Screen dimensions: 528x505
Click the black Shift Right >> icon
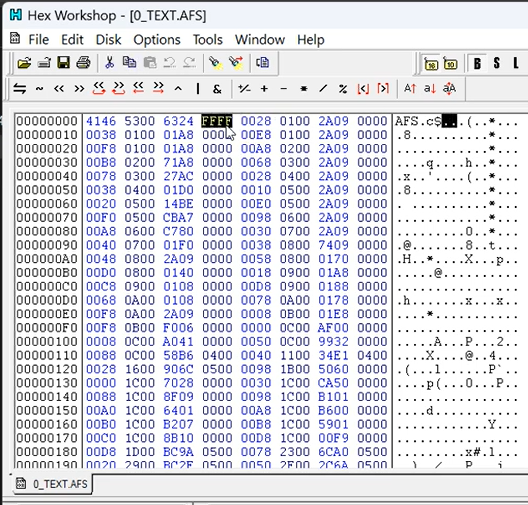[x=79, y=89]
